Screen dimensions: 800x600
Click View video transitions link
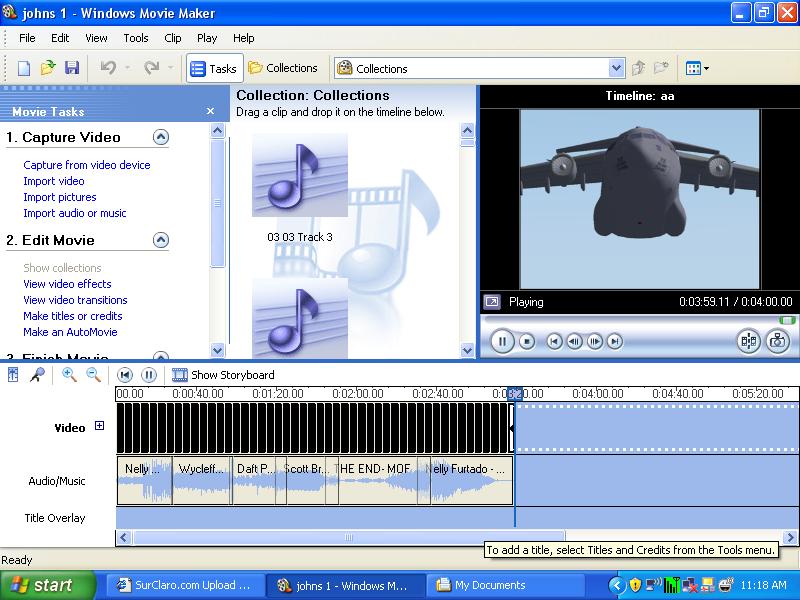tap(75, 300)
